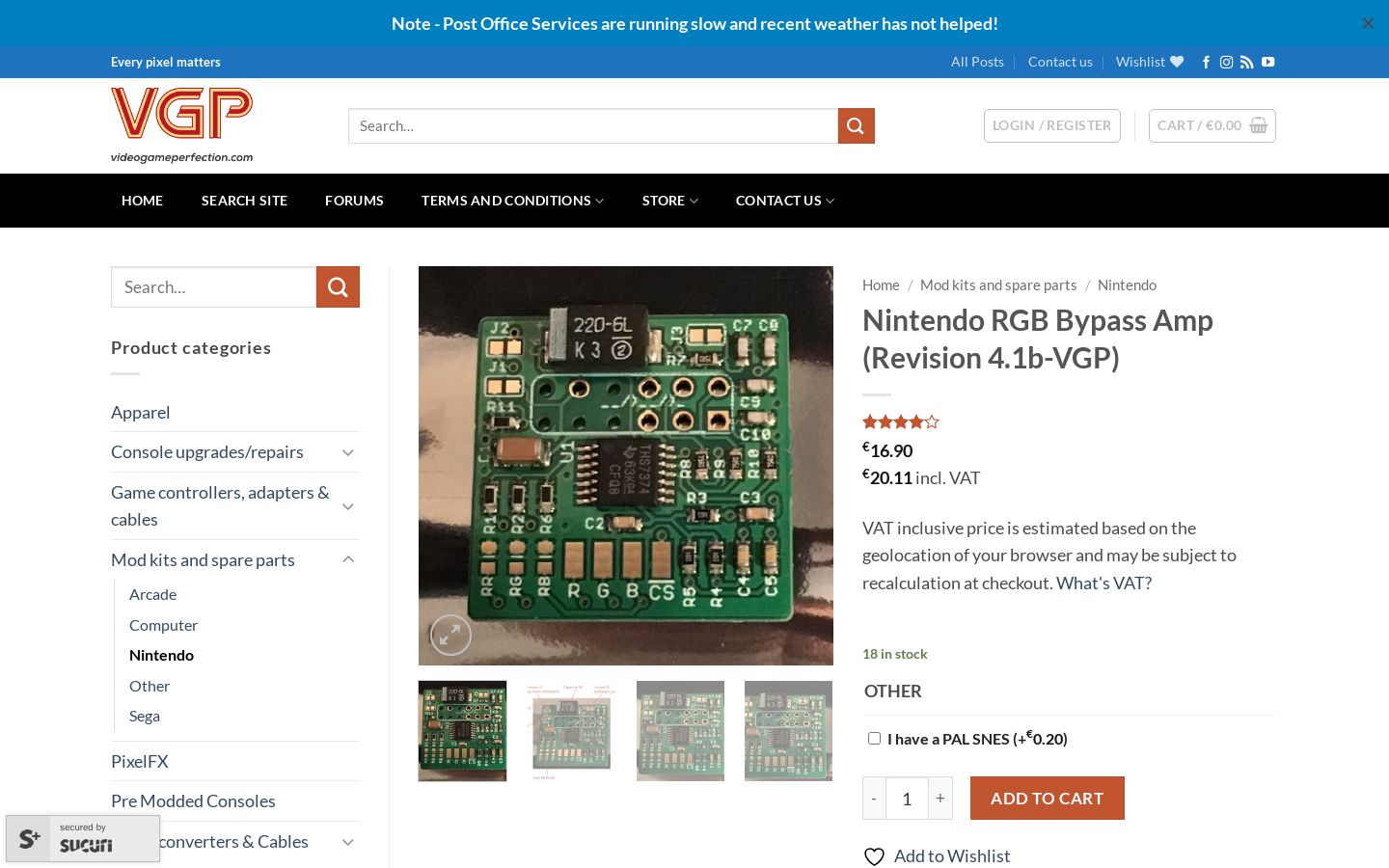The height and width of the screenshot is (868, 1389).
Task: Focus the sidebar search field
Action: click(213, 286)
